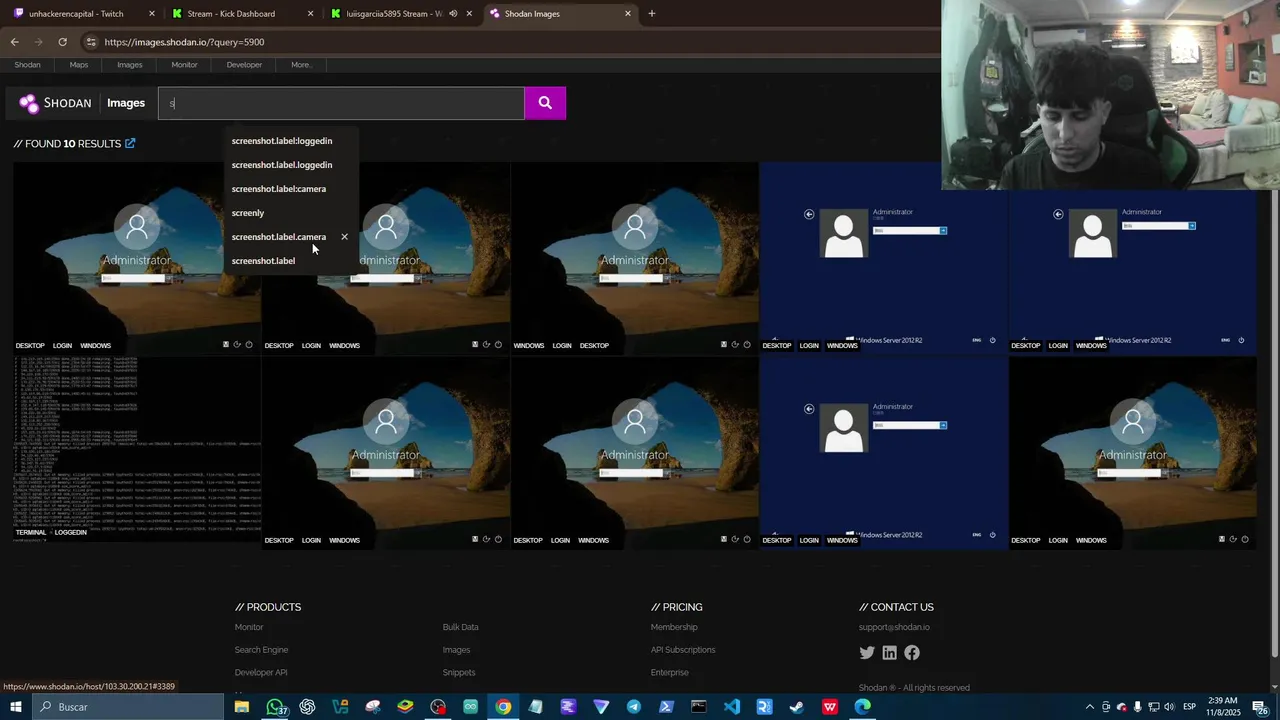1280x720 pixels.
Task: Open Monitor in top navigation bar
Action: [184, 65]
